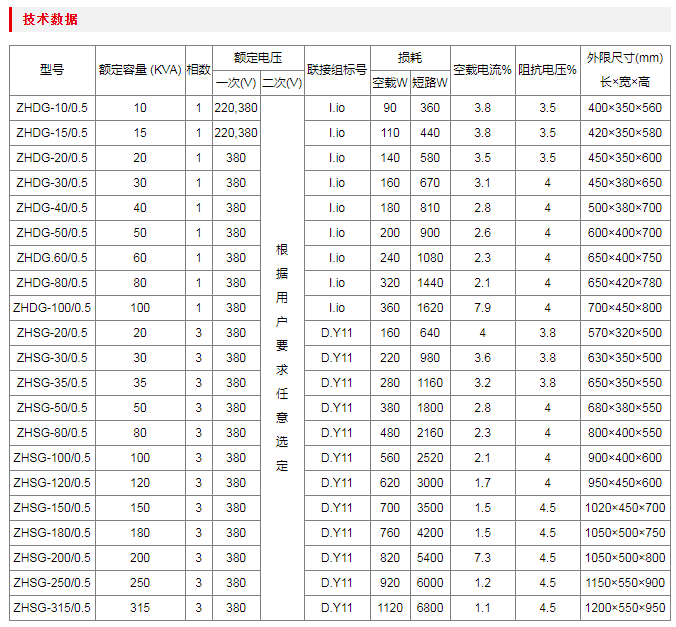
Task: Click the 外限尺寸(mm) header cell
Action: click(x=624, y=58)
